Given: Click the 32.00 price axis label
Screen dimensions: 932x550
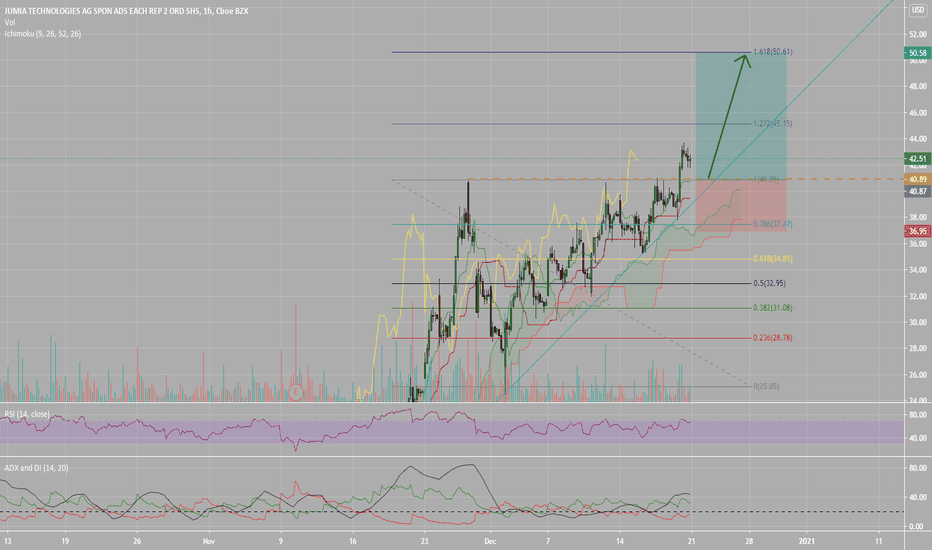Looking at the screenshot, I should tap(917, 296).
